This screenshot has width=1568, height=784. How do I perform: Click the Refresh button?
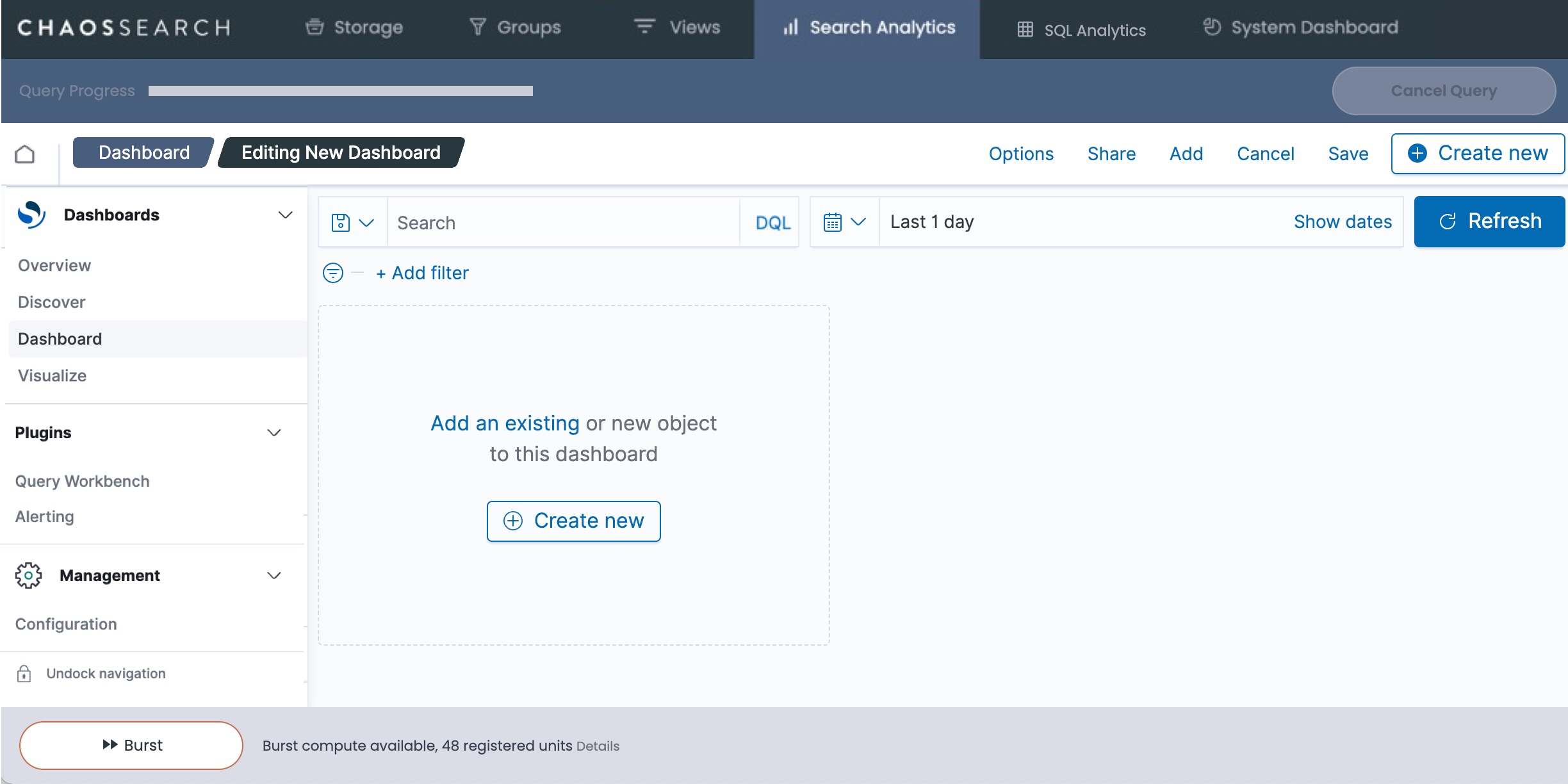(1489, 221)
